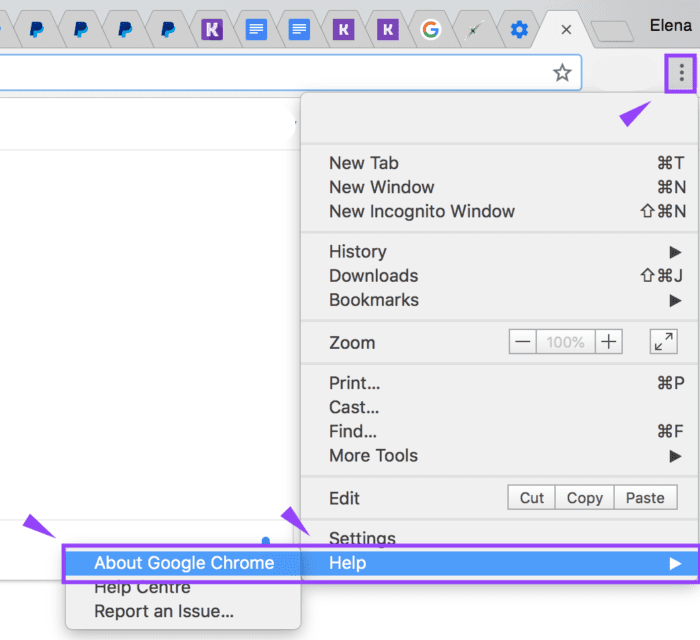Click the Cut button in Edit row
The image size is (700, 640).
tap(531, 498)
